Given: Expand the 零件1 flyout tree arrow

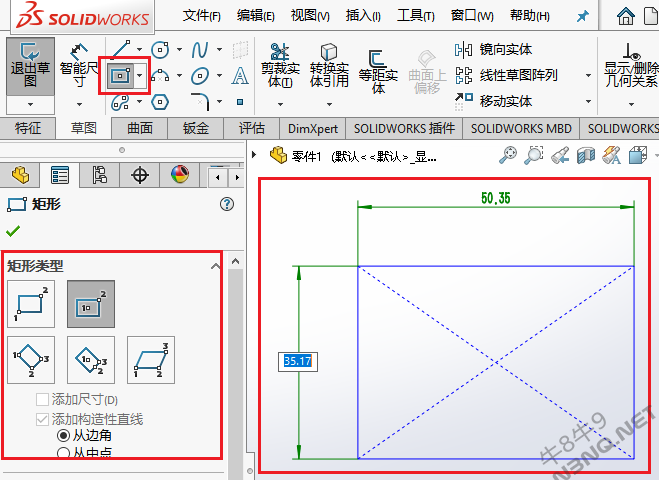Looking at the screenshot, I should (x=254, y=155).
